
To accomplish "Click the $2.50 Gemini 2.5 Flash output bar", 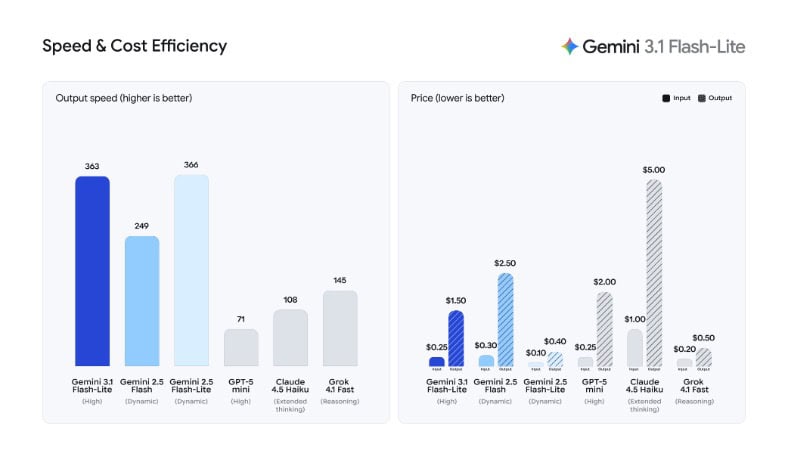I will point(505,320).
